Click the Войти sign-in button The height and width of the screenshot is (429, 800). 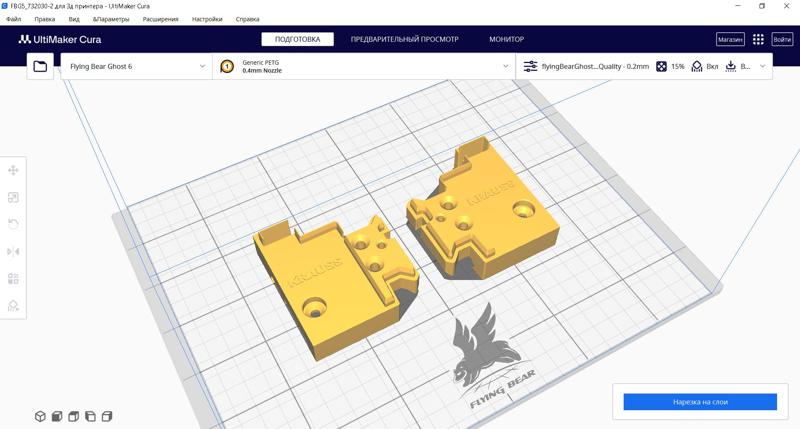coord(782,39)
